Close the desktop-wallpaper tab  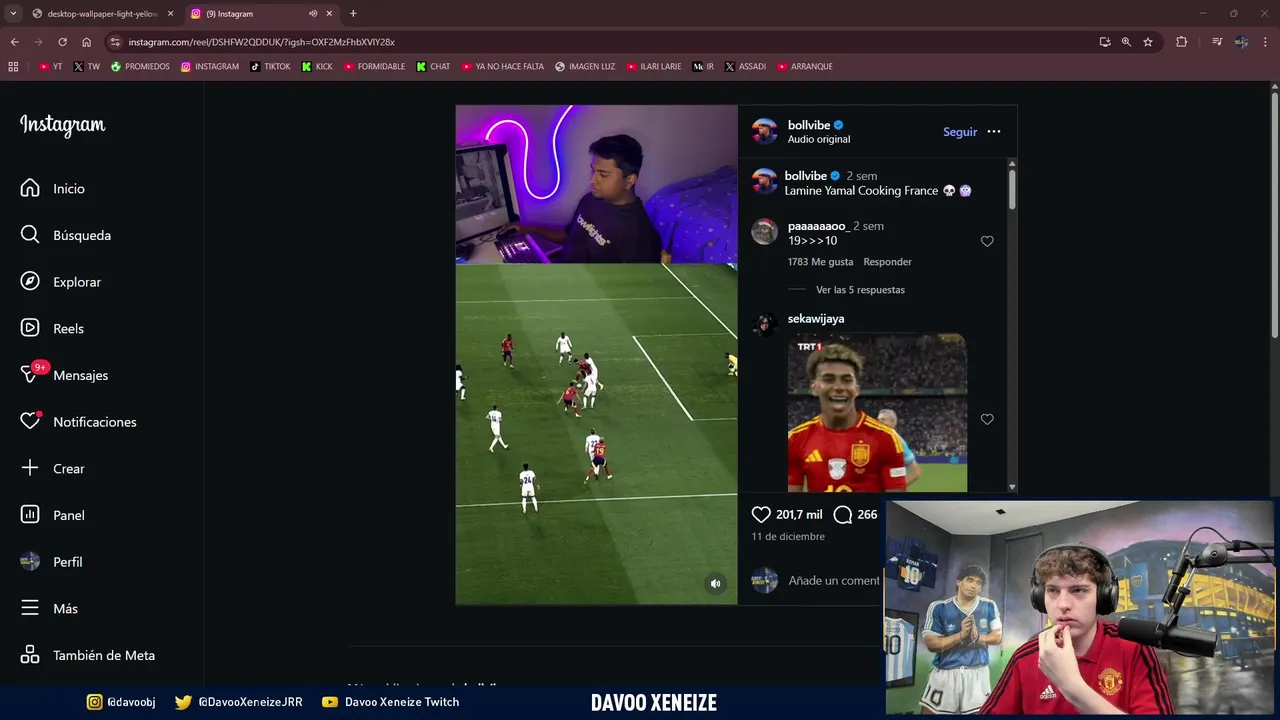pos(170,14)
